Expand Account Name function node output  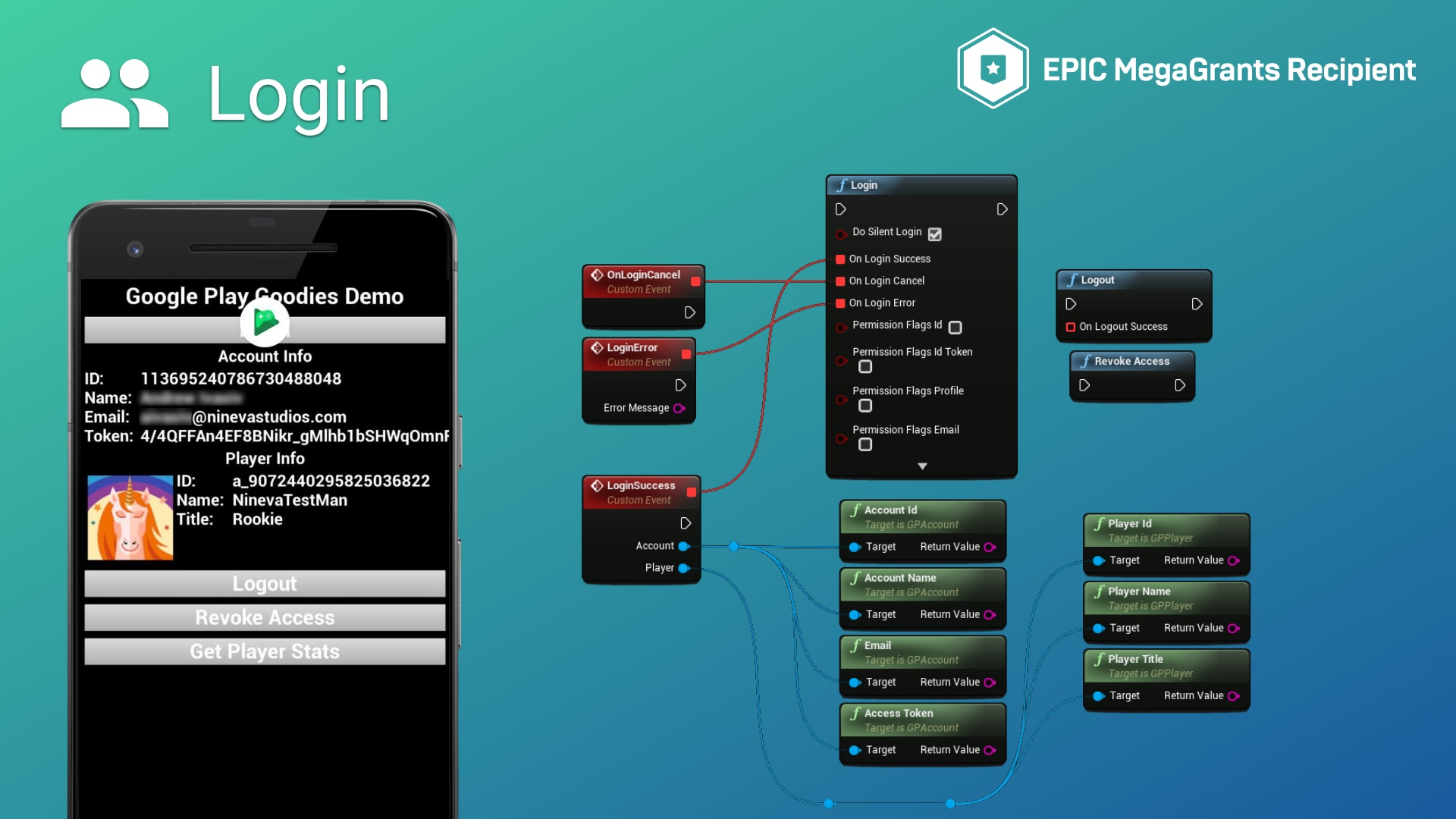988,615
